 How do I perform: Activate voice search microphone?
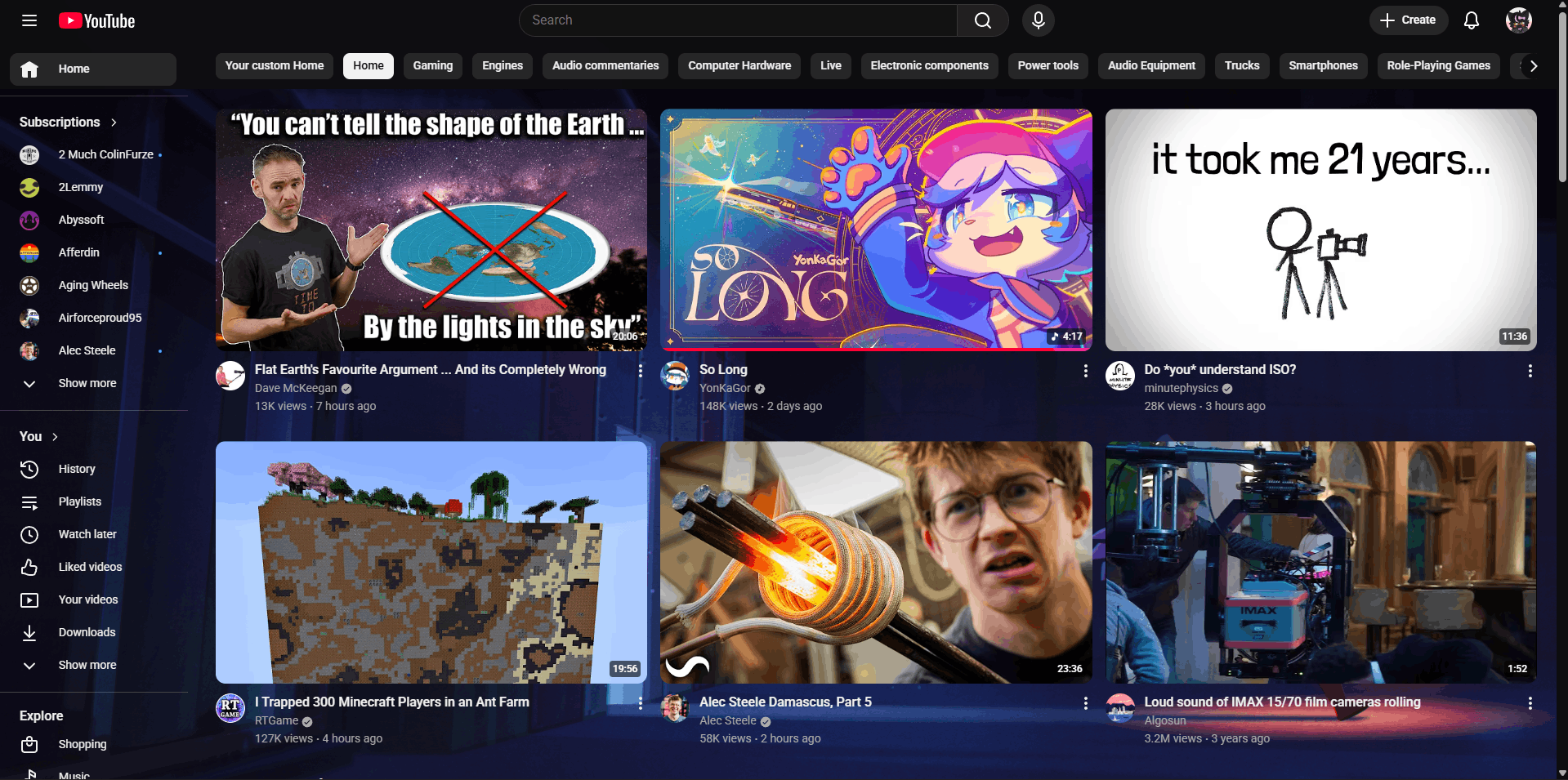[1038, 20]
